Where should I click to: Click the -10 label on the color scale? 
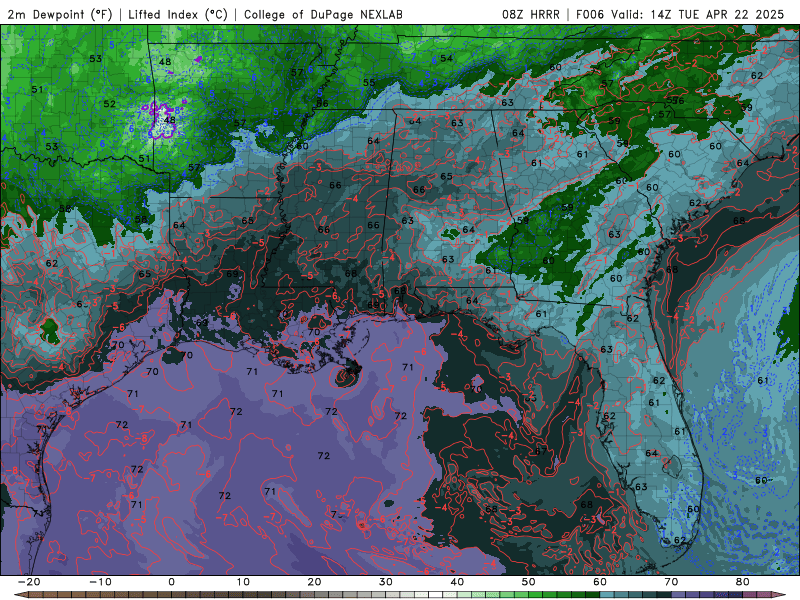pos(100,582)
